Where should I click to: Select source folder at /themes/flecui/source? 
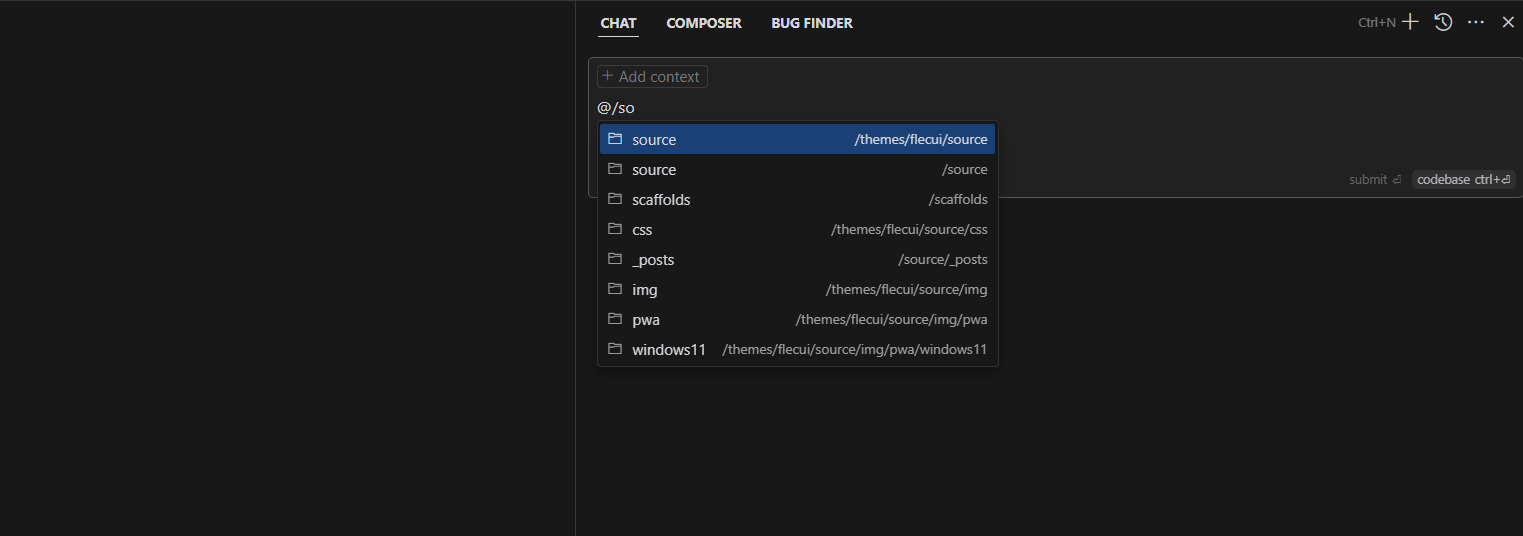click(797, 140)
